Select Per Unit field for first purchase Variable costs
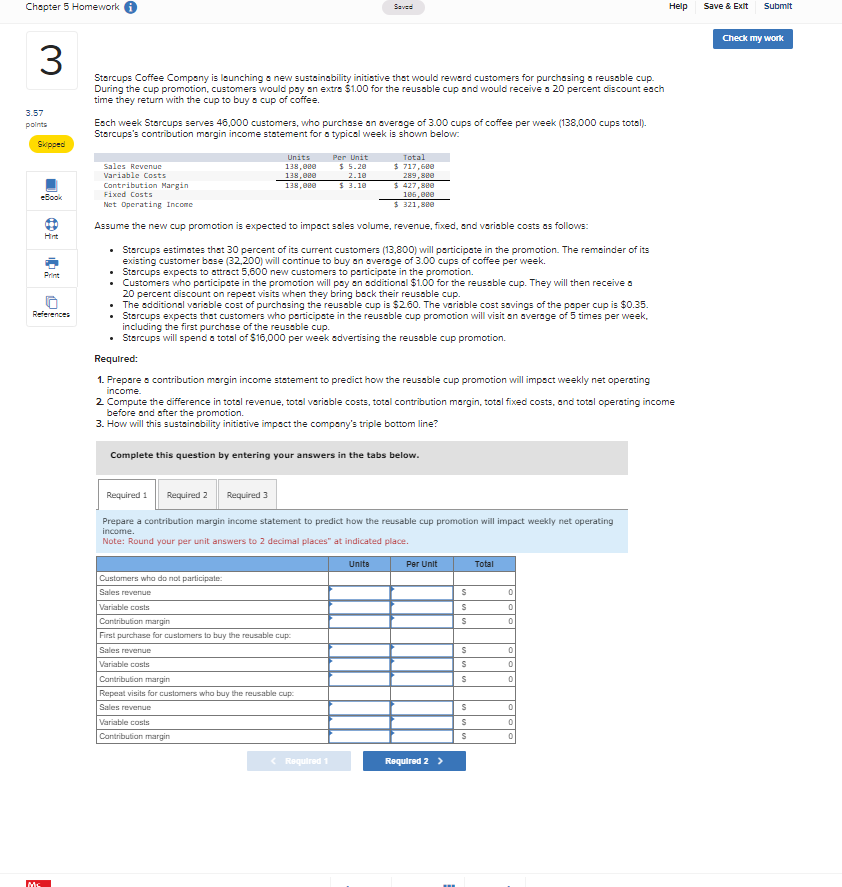Viewport: 842px width, 887px height. (x=422, y=664)
